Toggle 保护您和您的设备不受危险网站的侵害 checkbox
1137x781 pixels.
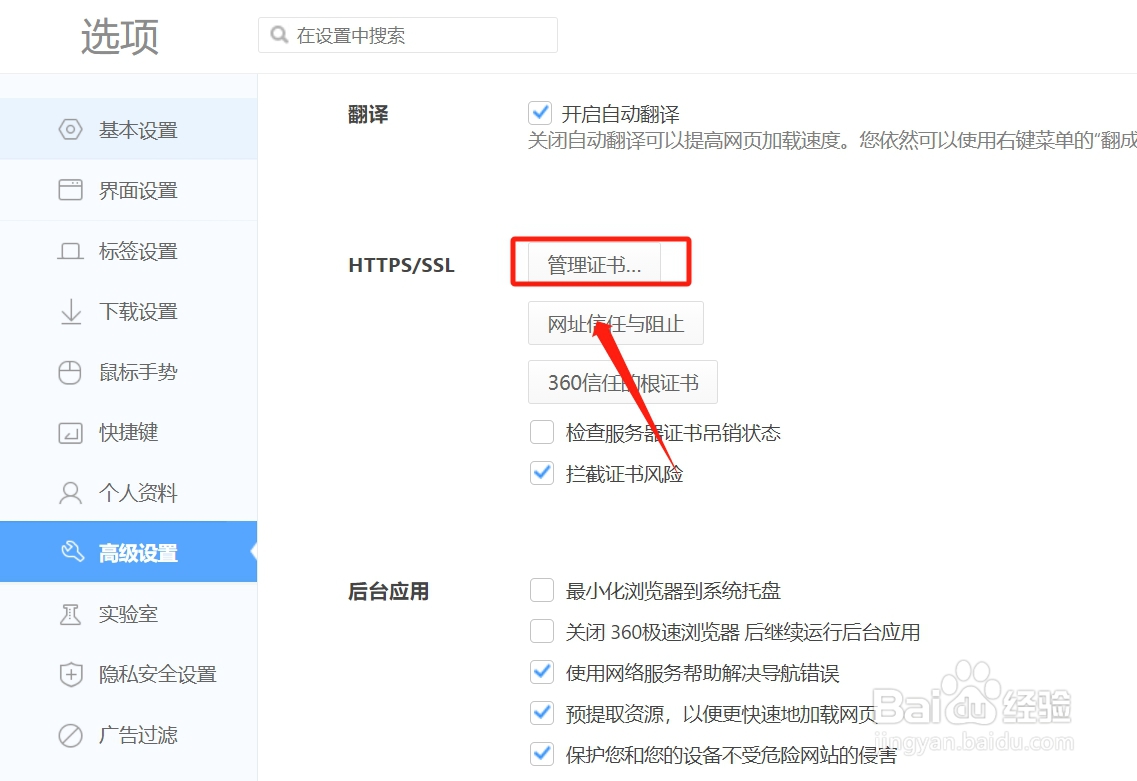(x=542, y=754)
